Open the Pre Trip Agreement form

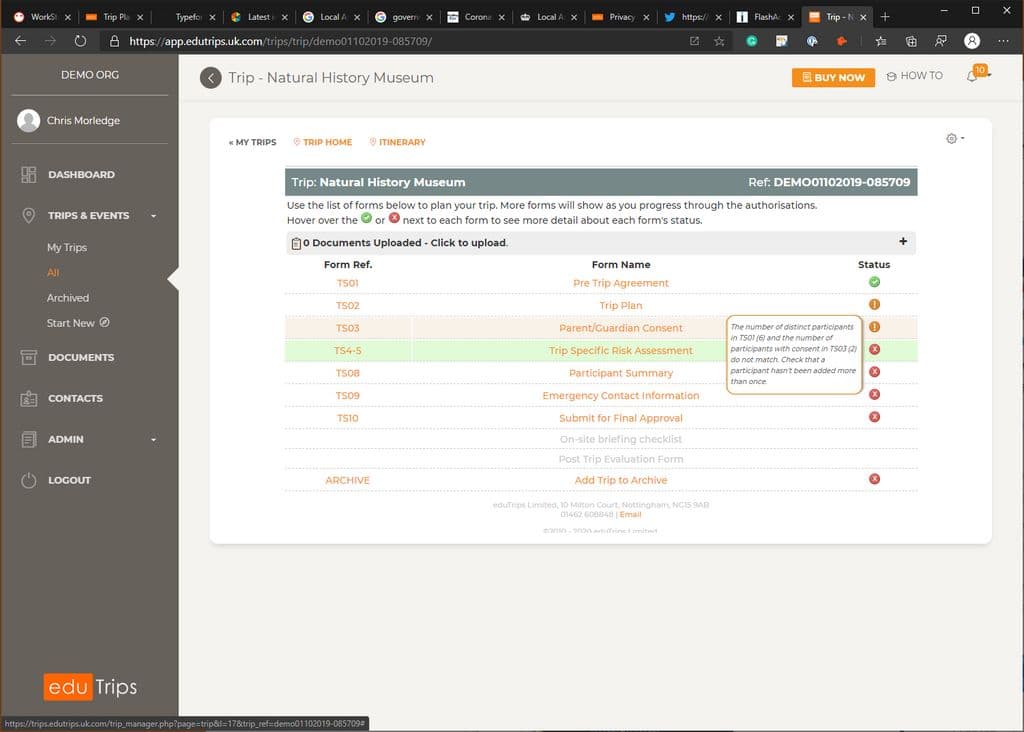(620, 283)
